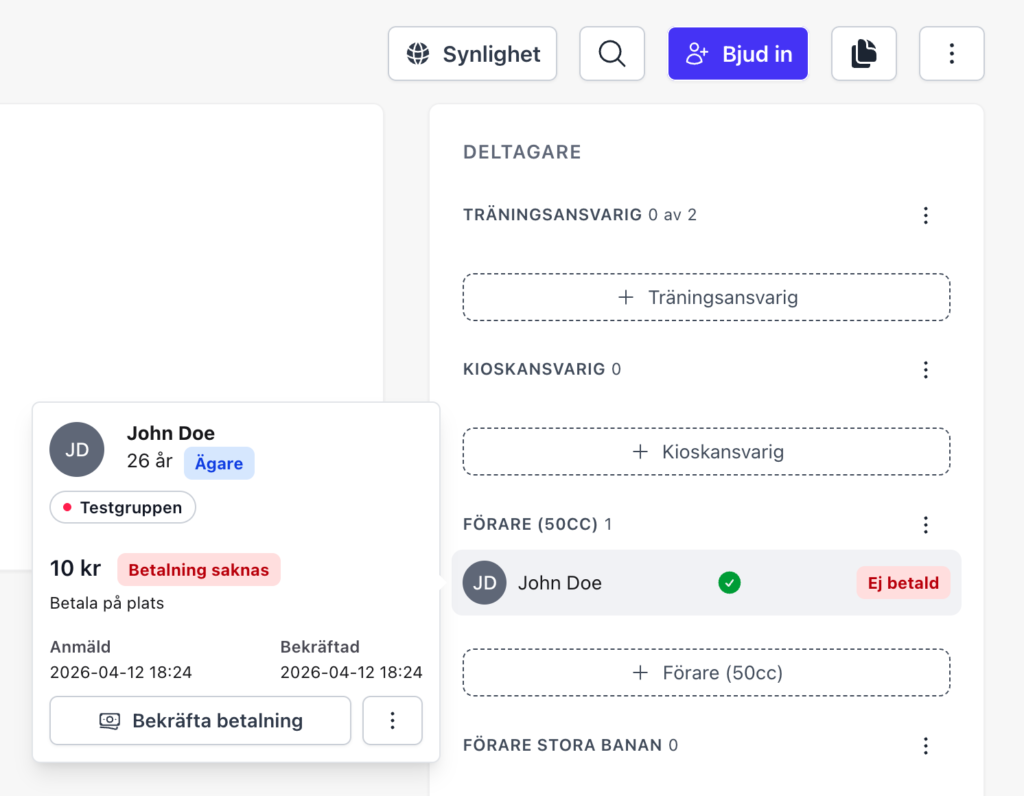1024x796 pixels.
Task: Click John Doe's avatar in participant row
Action: coord(485,583)
